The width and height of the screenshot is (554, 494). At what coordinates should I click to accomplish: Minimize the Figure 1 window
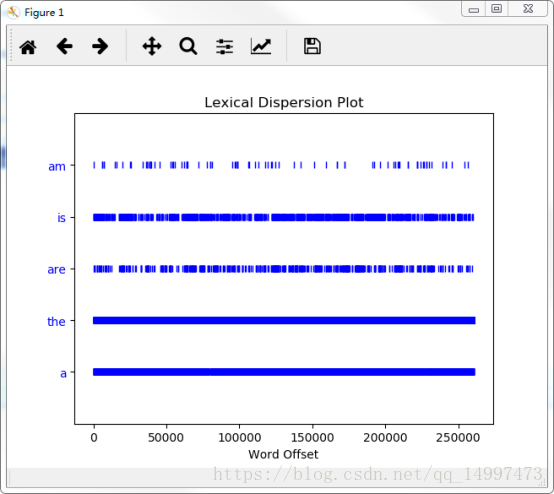[x=473, y=9]
